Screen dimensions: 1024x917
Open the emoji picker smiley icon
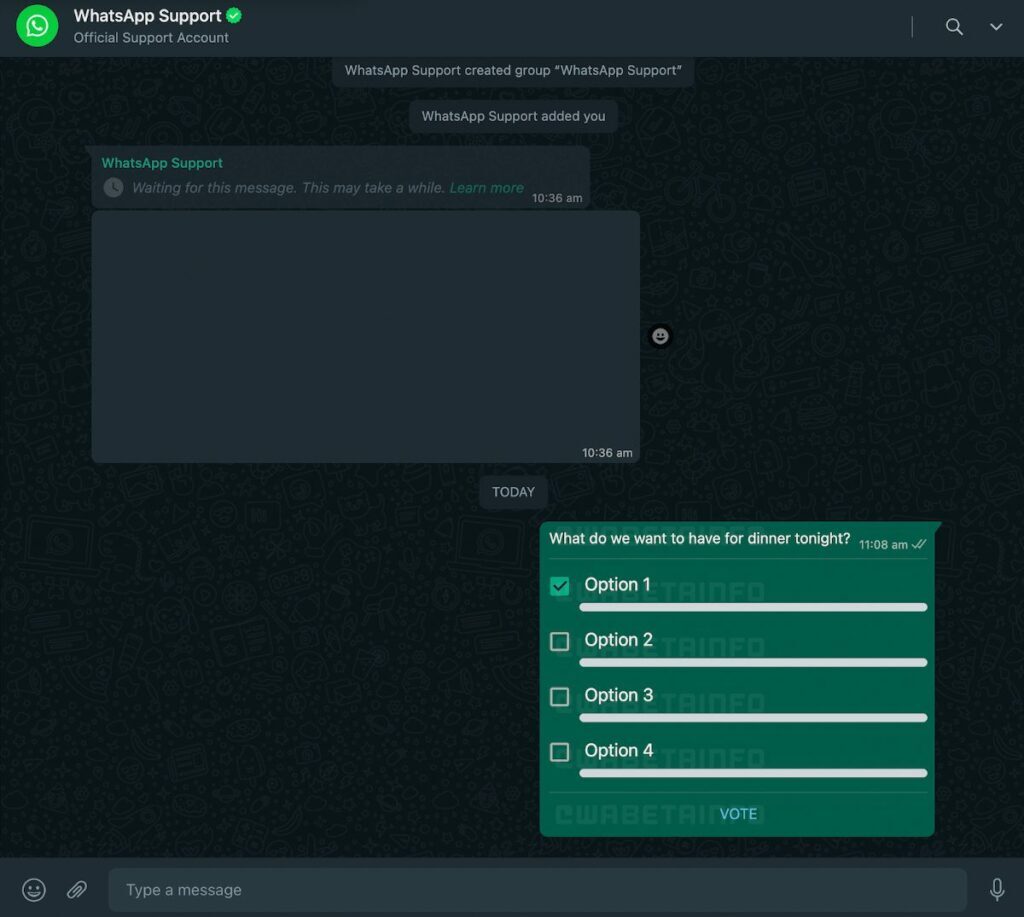[34, 889]
